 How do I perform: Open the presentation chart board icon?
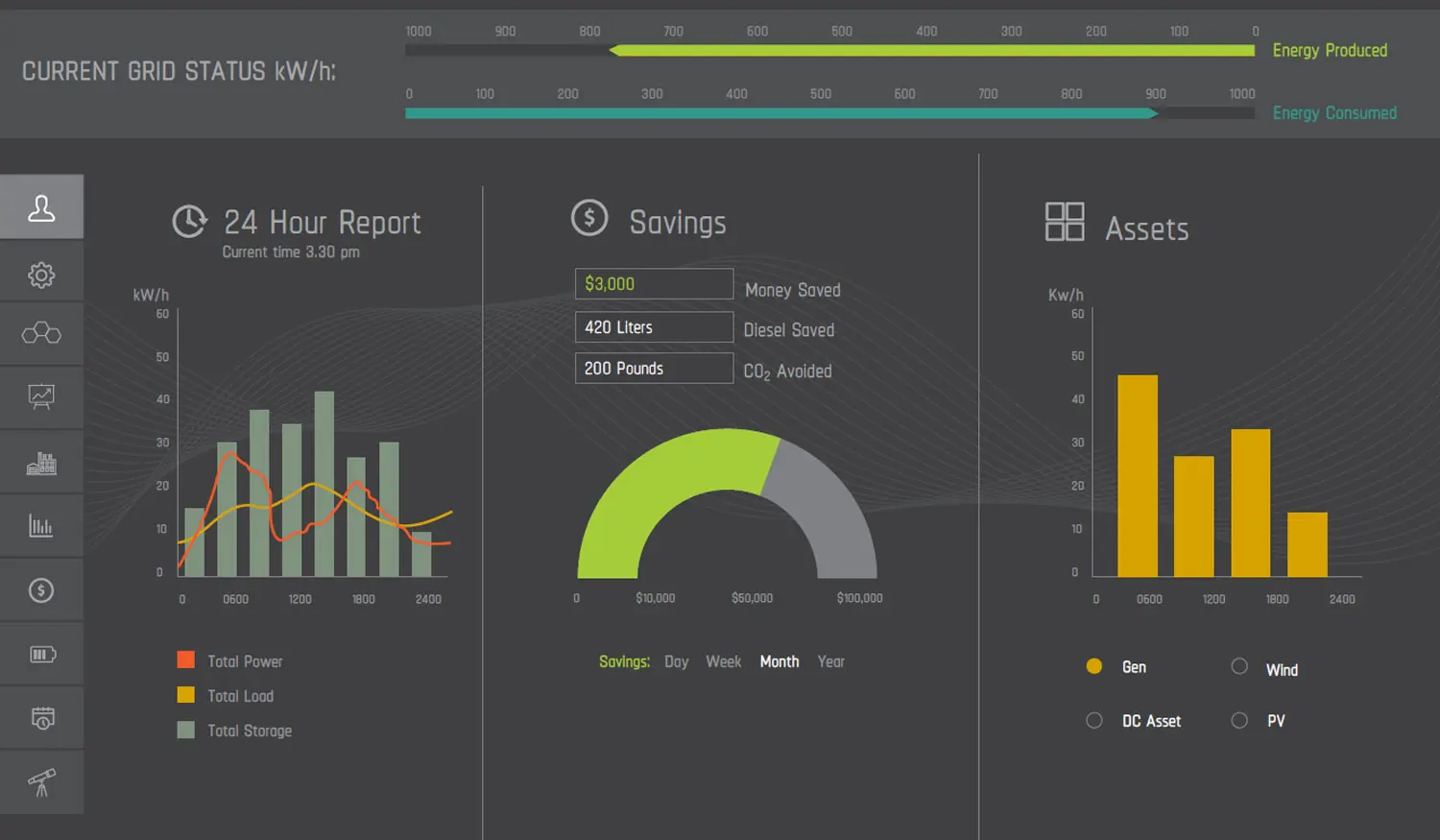coord(41,396)
